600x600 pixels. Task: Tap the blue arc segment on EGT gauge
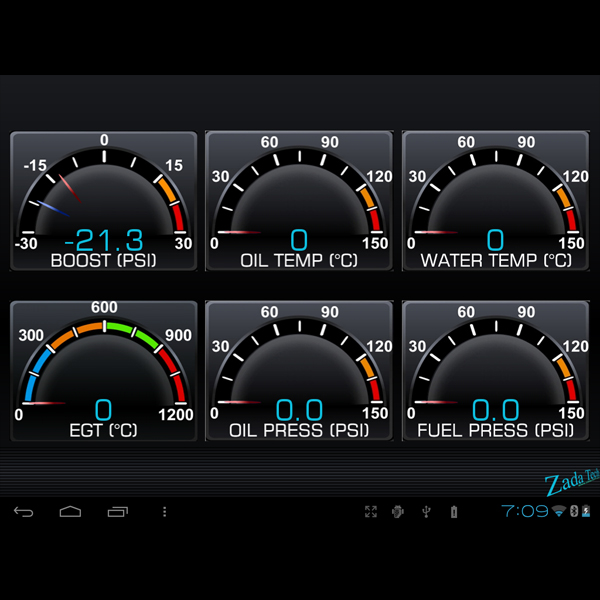[x=37, y=374]
